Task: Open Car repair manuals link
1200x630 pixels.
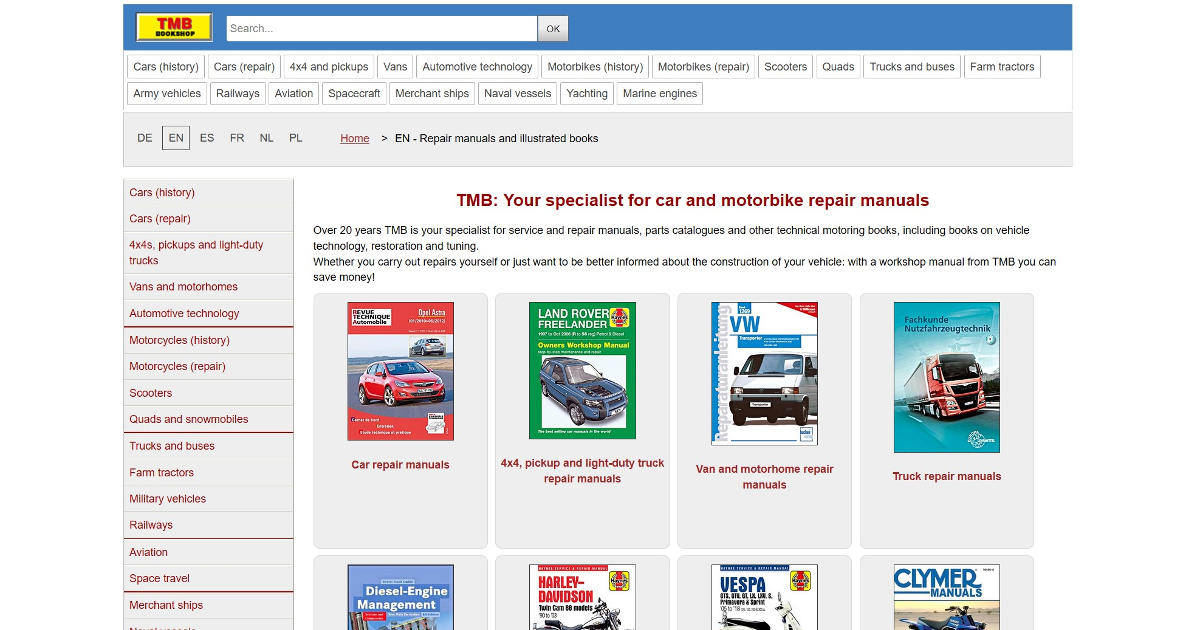Action: [x=400, y=465]
